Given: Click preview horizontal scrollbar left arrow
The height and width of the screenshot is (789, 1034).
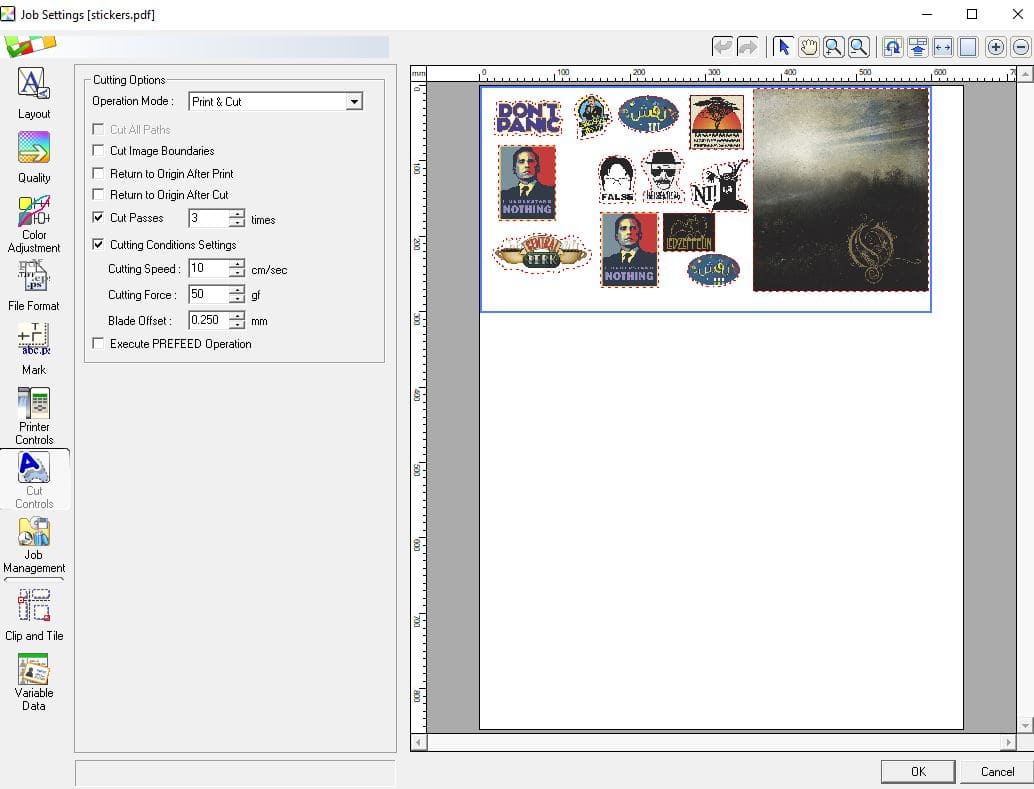Looking at the screenshot, I should click(418, 742).
